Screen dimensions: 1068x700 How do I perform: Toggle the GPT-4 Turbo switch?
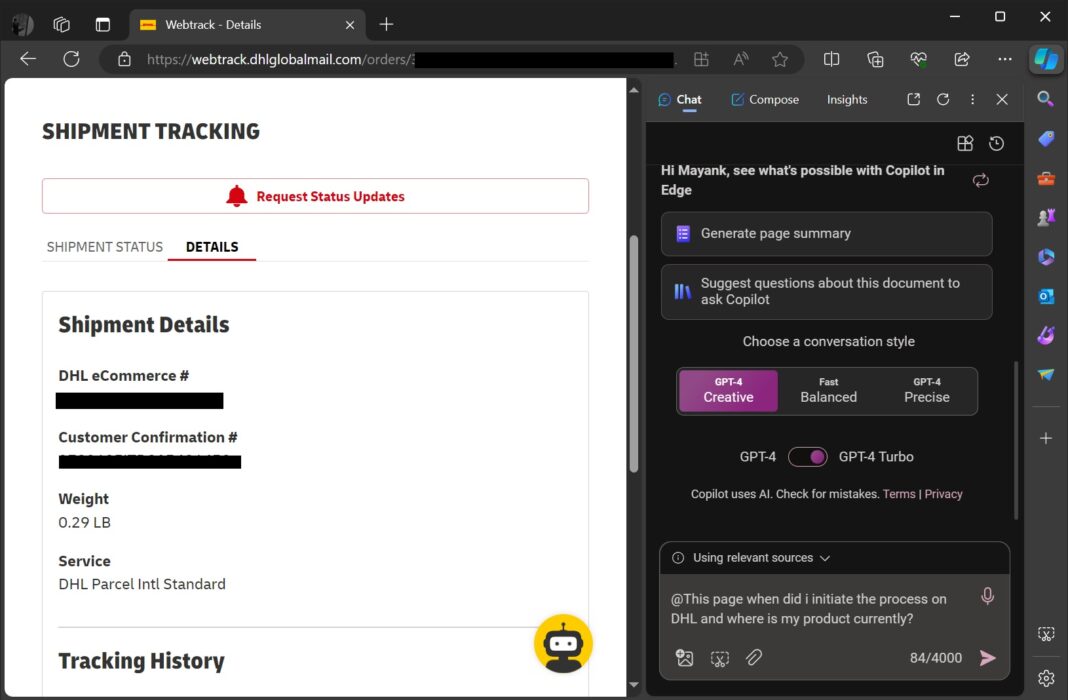(x=808, y=457)
